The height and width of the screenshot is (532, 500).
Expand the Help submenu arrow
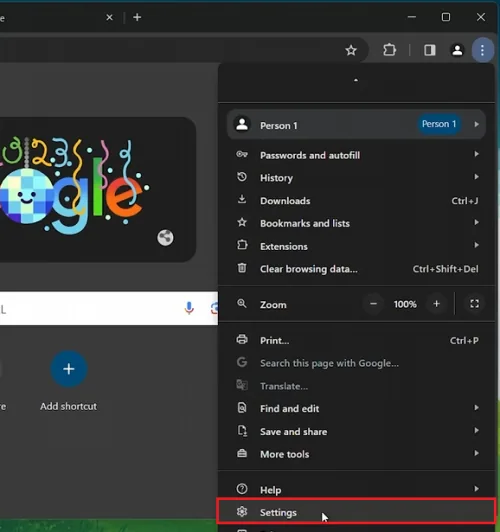pos(476,489)
